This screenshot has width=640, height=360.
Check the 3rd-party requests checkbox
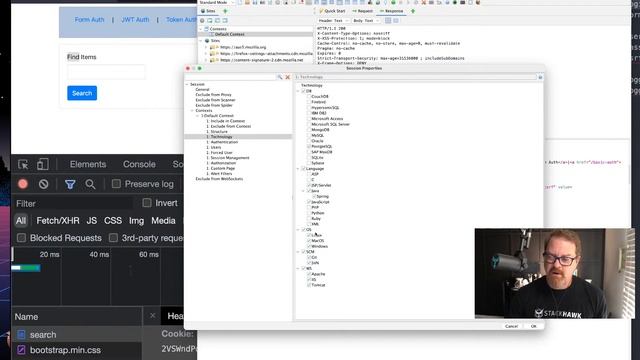click(113, 238)
